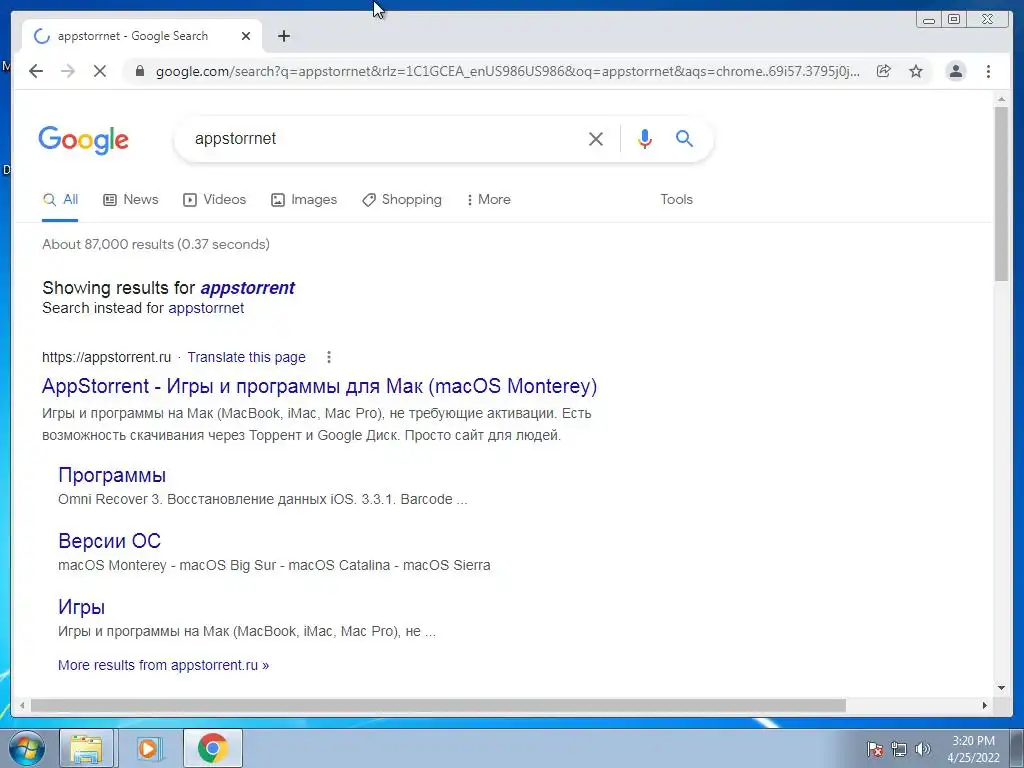Screen dimensions: 1024x768
Task: Switch to News results
Action: tap(131, 200)
